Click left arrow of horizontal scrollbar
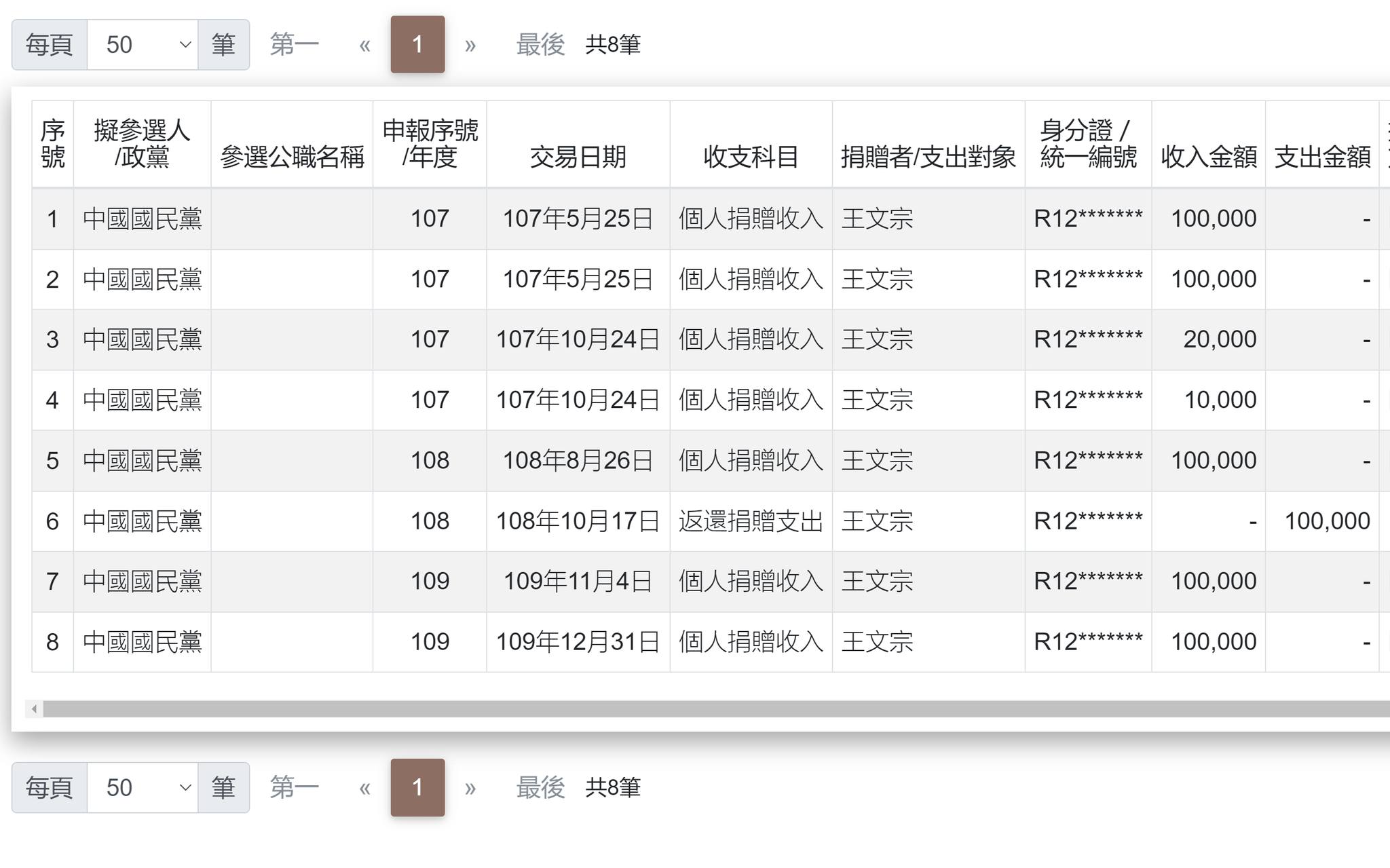This screenshot has height=868, width=1390. [x=34, y=709]
